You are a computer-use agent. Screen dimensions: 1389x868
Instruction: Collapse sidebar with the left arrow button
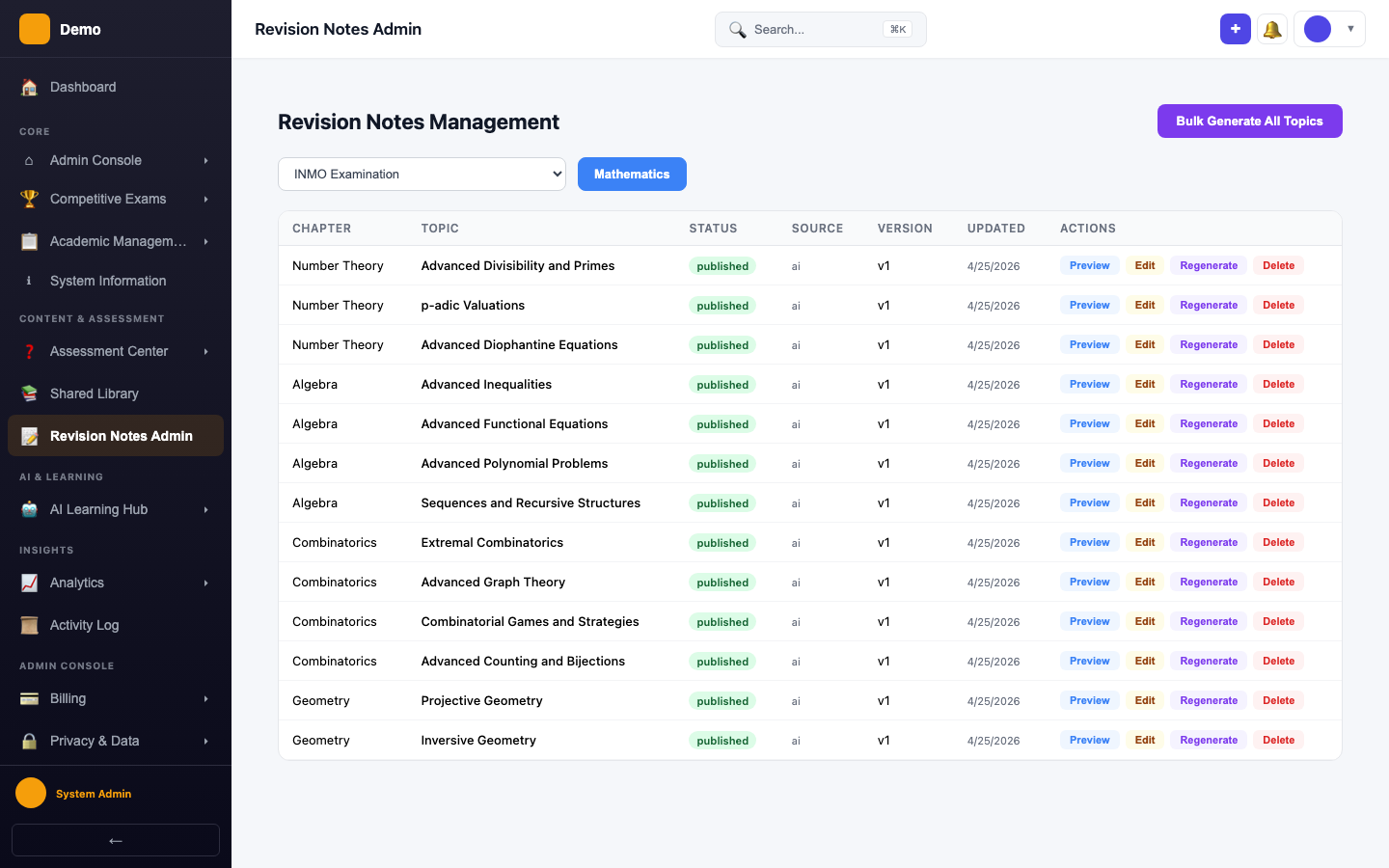click(x=116, y=840)
